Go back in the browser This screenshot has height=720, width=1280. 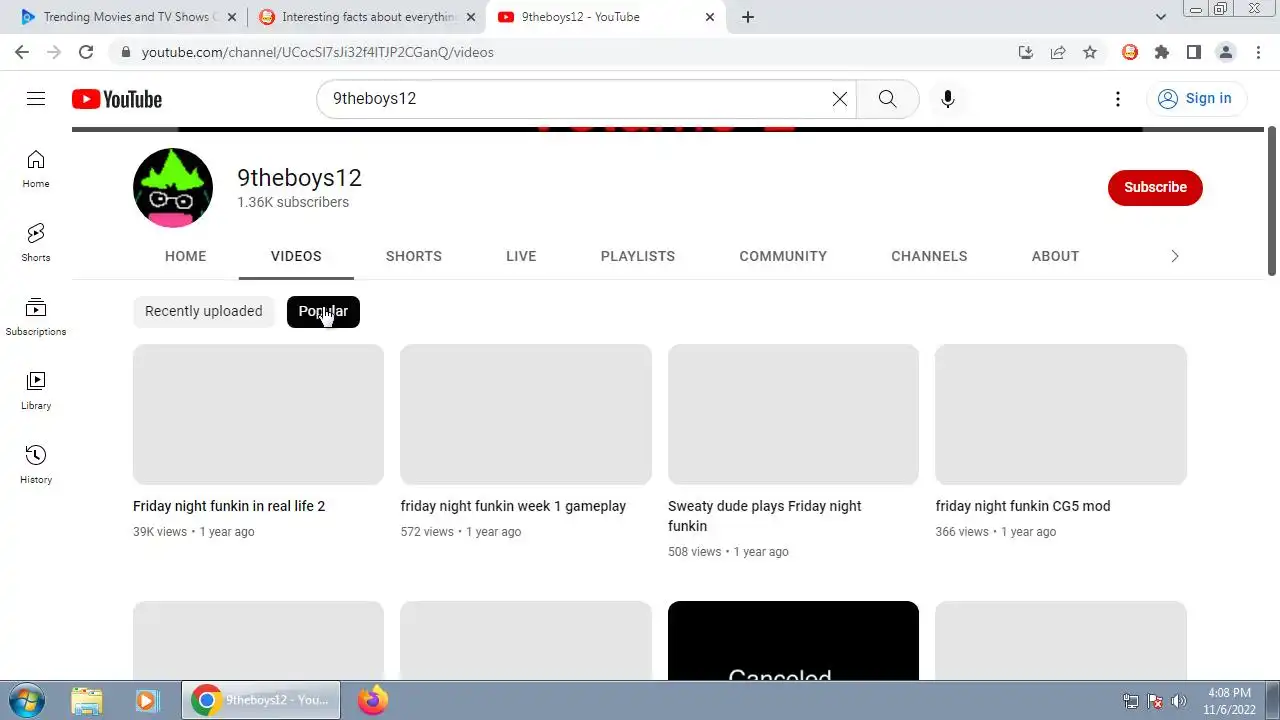coord(22,52)
